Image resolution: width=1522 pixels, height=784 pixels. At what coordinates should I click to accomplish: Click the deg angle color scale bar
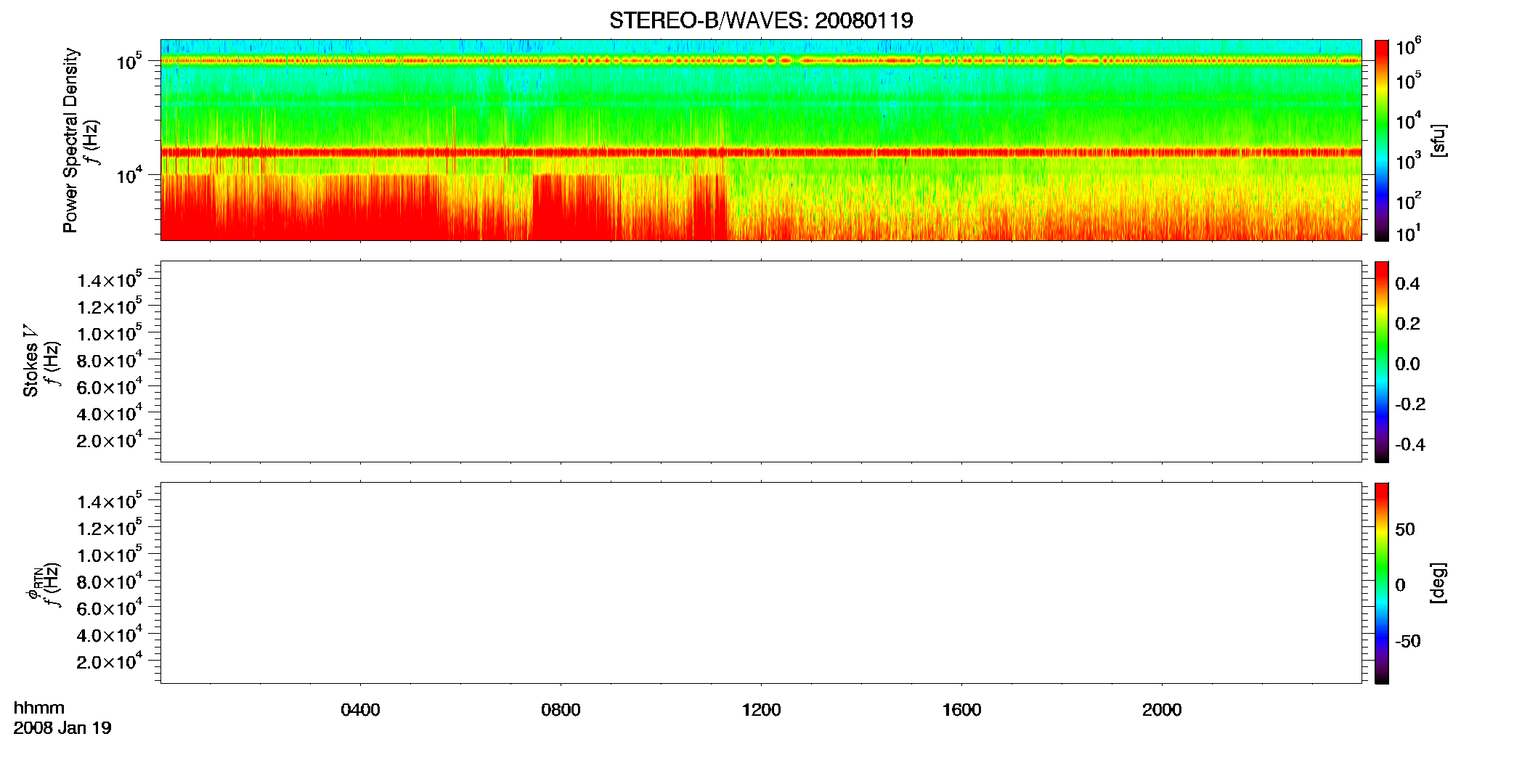tap(1382, 583)
